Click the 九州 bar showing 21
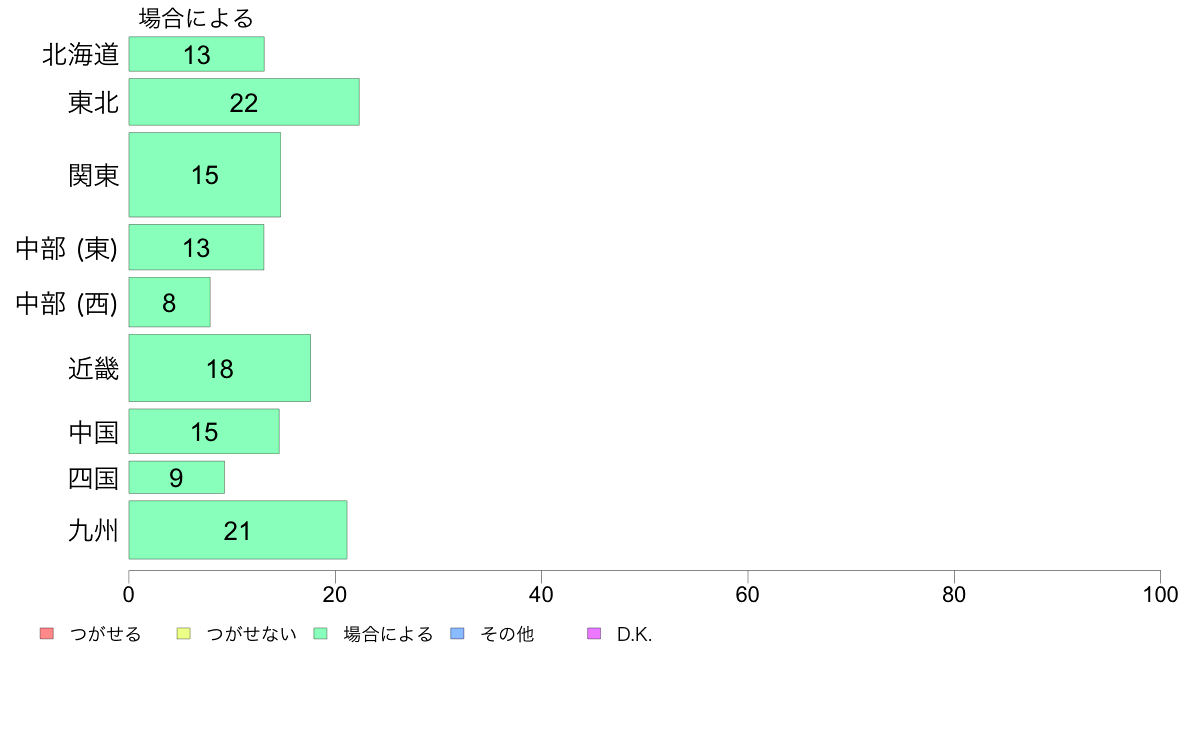 pos(238,530)
